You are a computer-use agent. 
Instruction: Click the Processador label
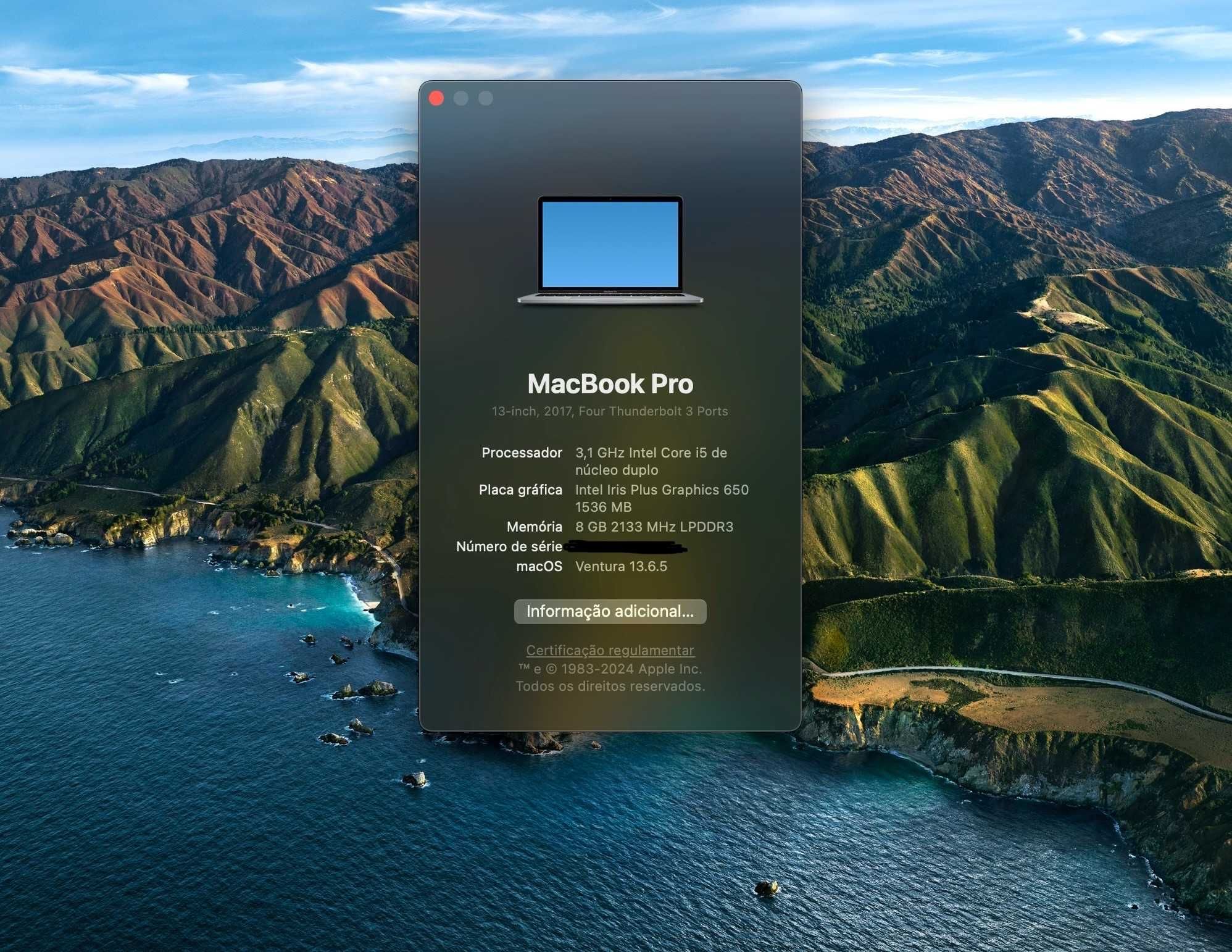[x=522, y=453]
